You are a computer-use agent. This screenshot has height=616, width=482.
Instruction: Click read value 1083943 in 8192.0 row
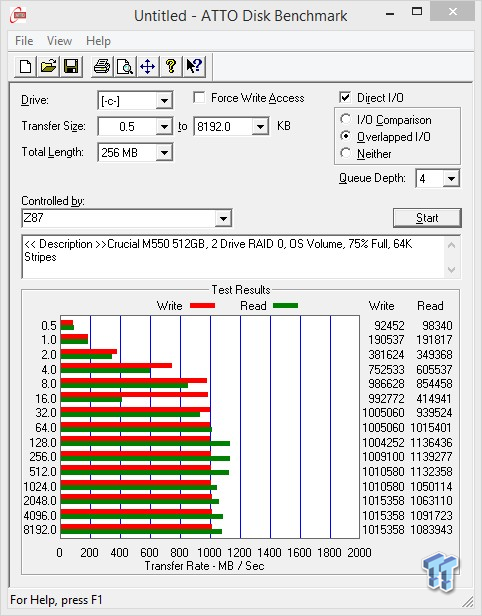click(431, 530)
